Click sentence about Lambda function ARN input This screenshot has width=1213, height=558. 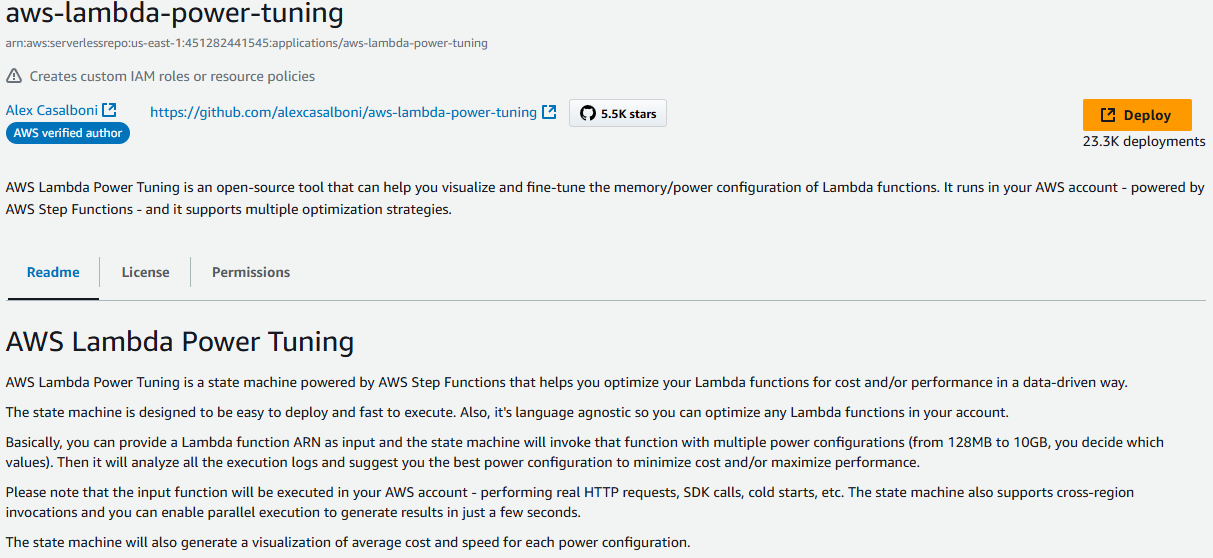(585, 452)
